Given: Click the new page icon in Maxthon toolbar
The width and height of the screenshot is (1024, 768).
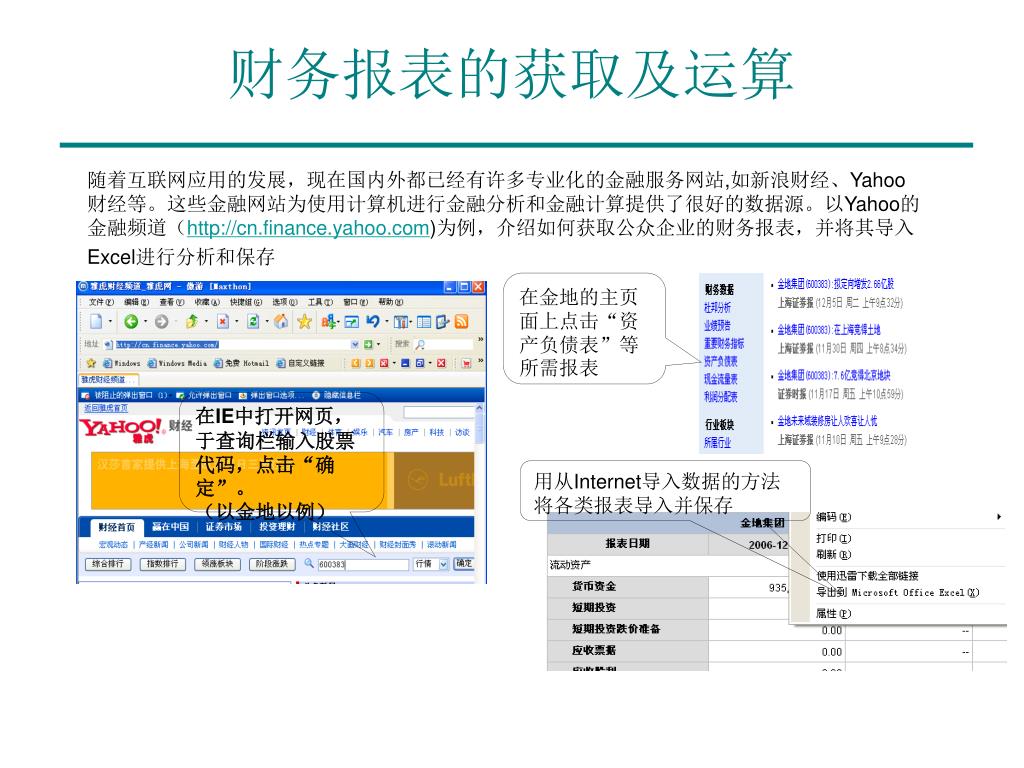Looking at the screenshot, I should pyautogui.click(x=96, y=321).
